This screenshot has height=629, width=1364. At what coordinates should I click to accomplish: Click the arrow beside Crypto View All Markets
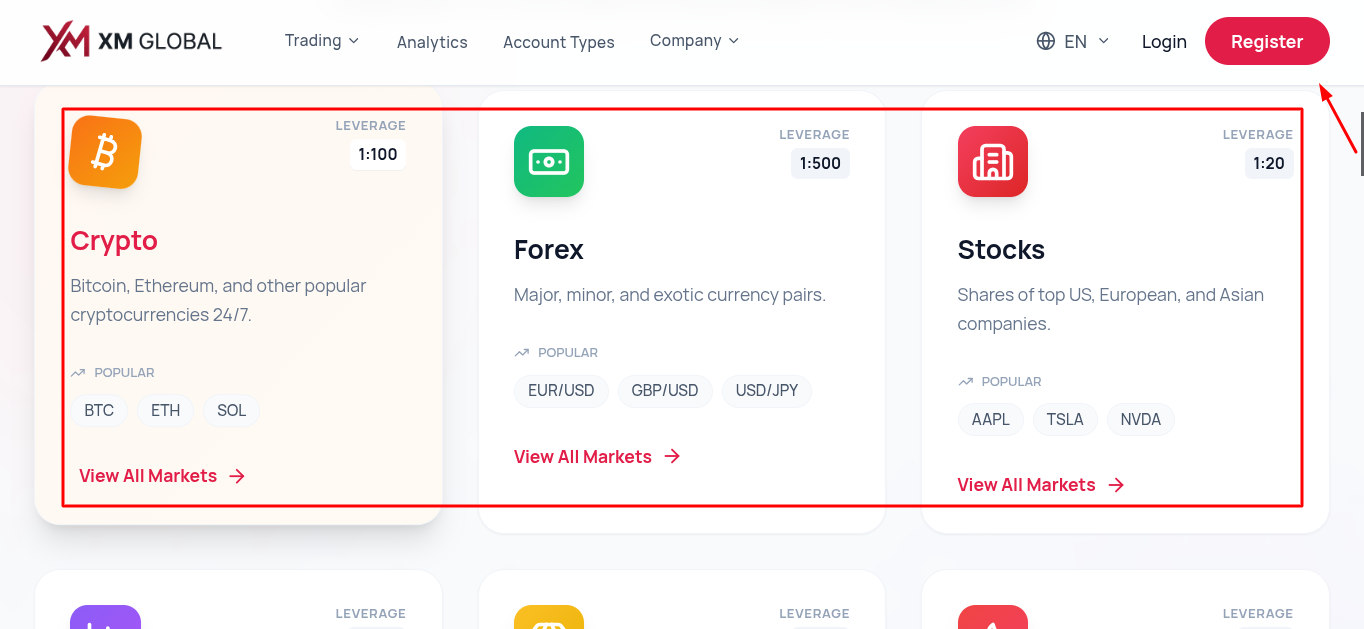click(237, 476)
